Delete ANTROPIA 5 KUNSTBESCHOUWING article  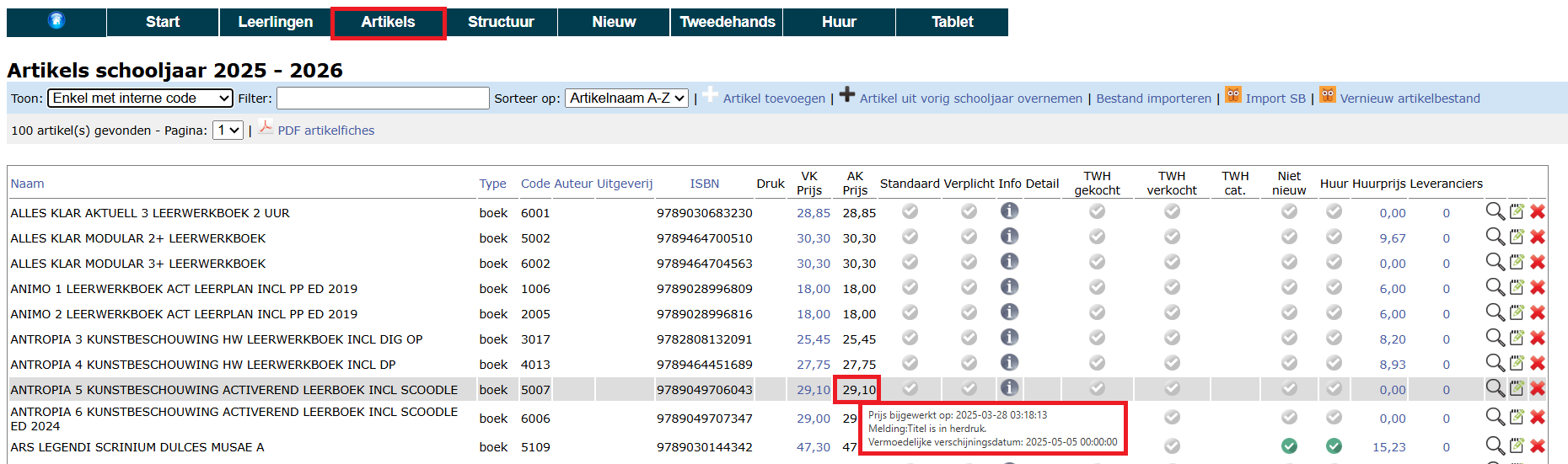tap(1538, 389)
